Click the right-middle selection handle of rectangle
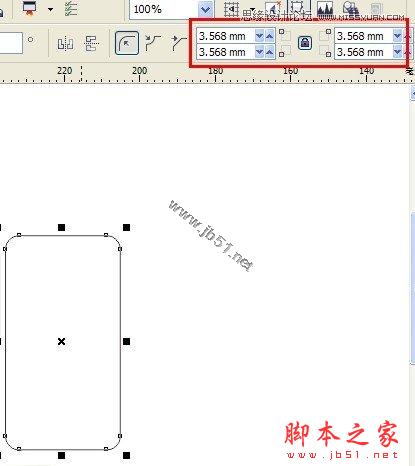 126,341
